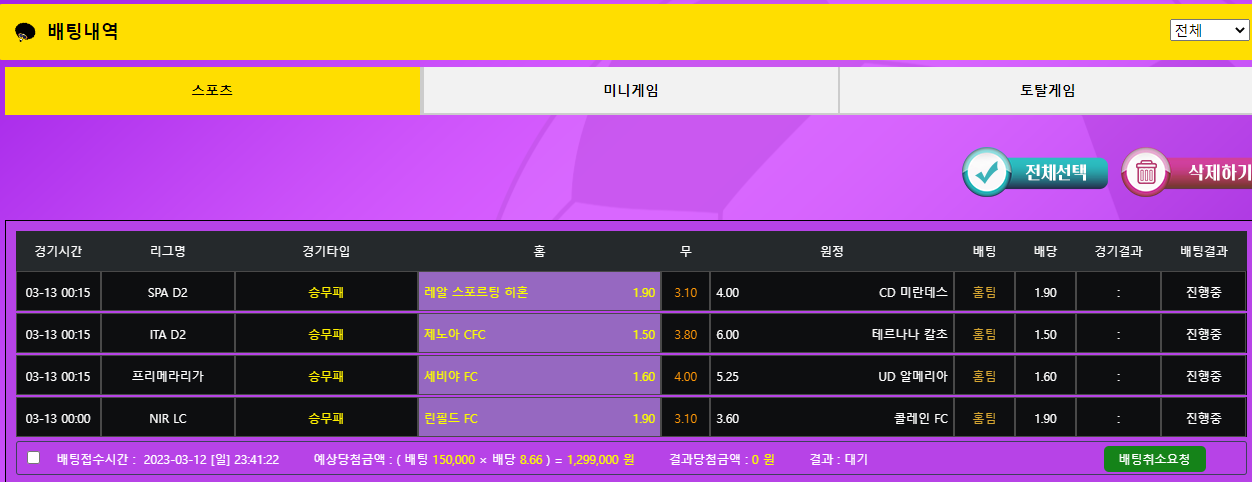Click away team CD 미란데스 cell

[831, 293]
